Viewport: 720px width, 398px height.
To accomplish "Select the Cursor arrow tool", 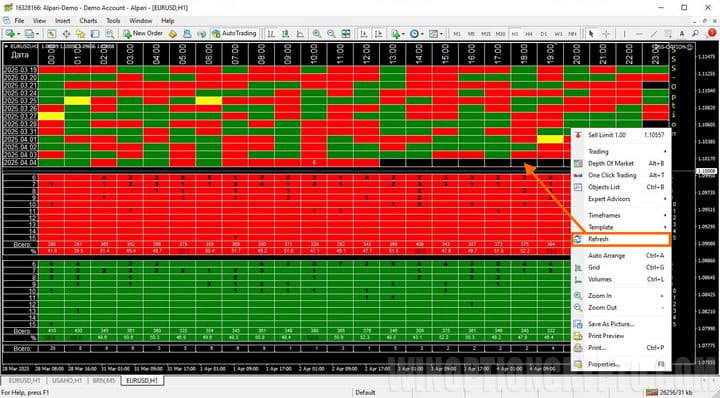I will tap(591, 34).
